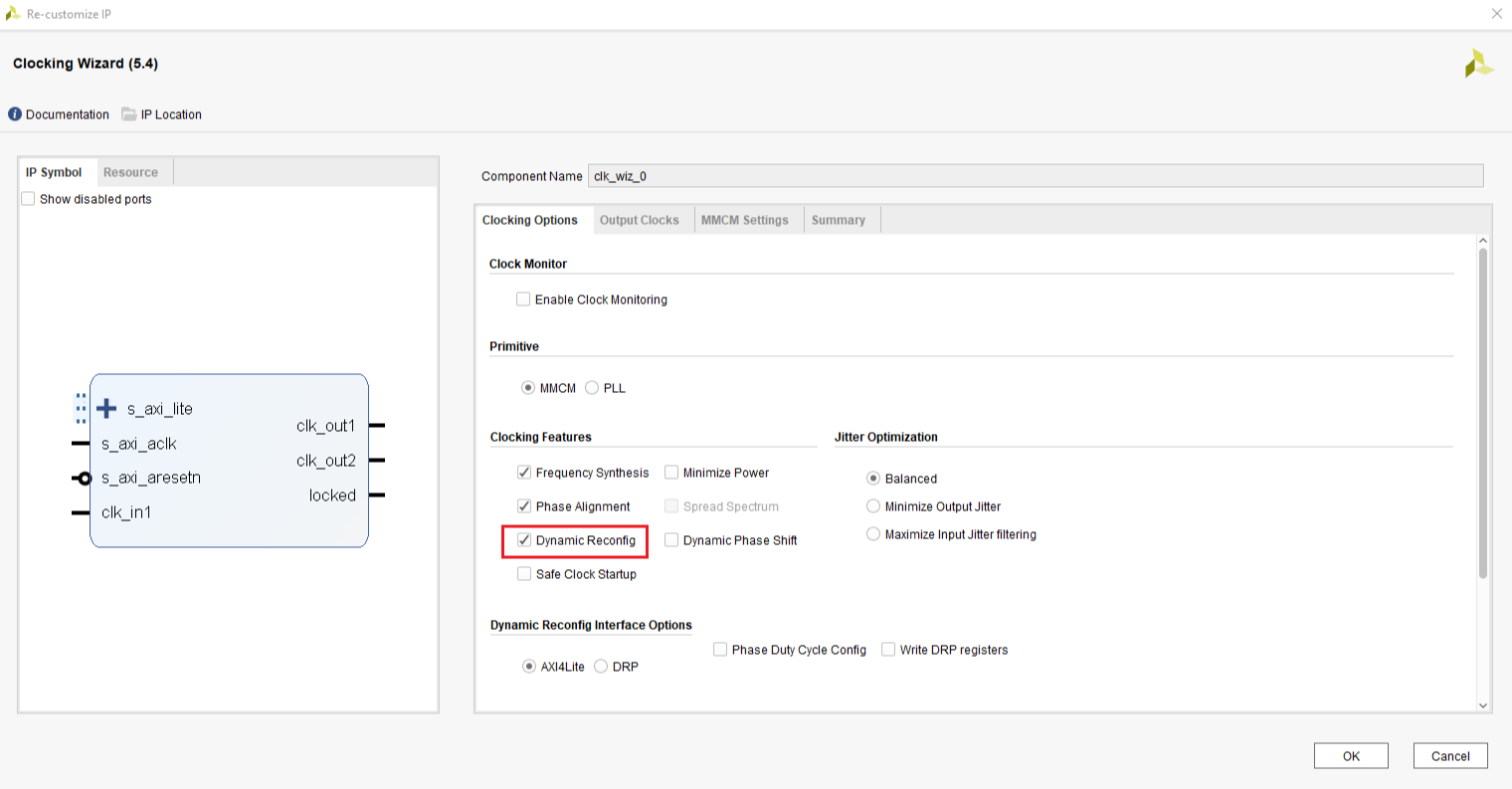
Task: Expand the s_axi_lite interface ports
Action: click(x=104, y=407)
